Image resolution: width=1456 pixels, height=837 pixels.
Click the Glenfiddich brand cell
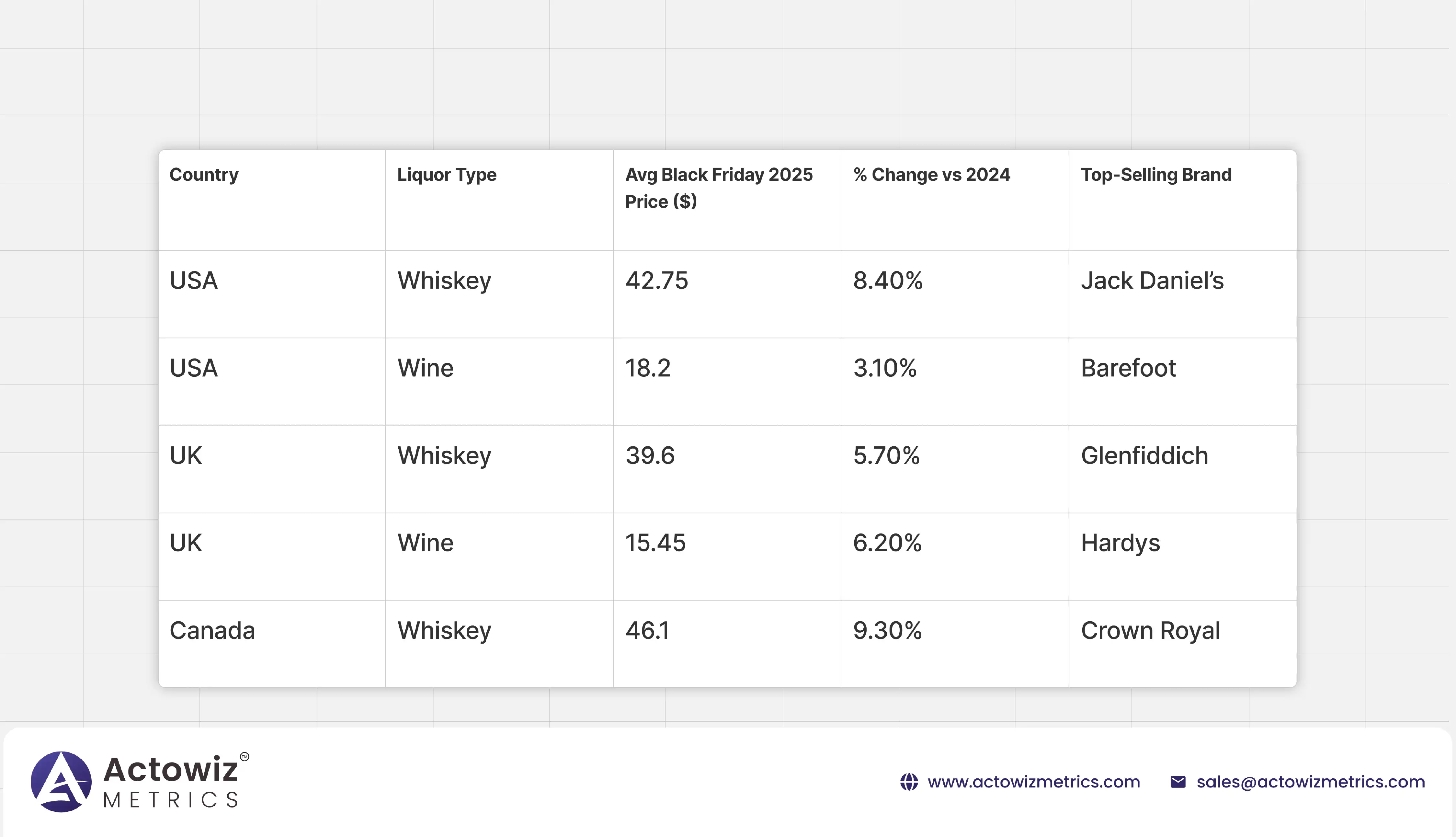coord(1144,456)
